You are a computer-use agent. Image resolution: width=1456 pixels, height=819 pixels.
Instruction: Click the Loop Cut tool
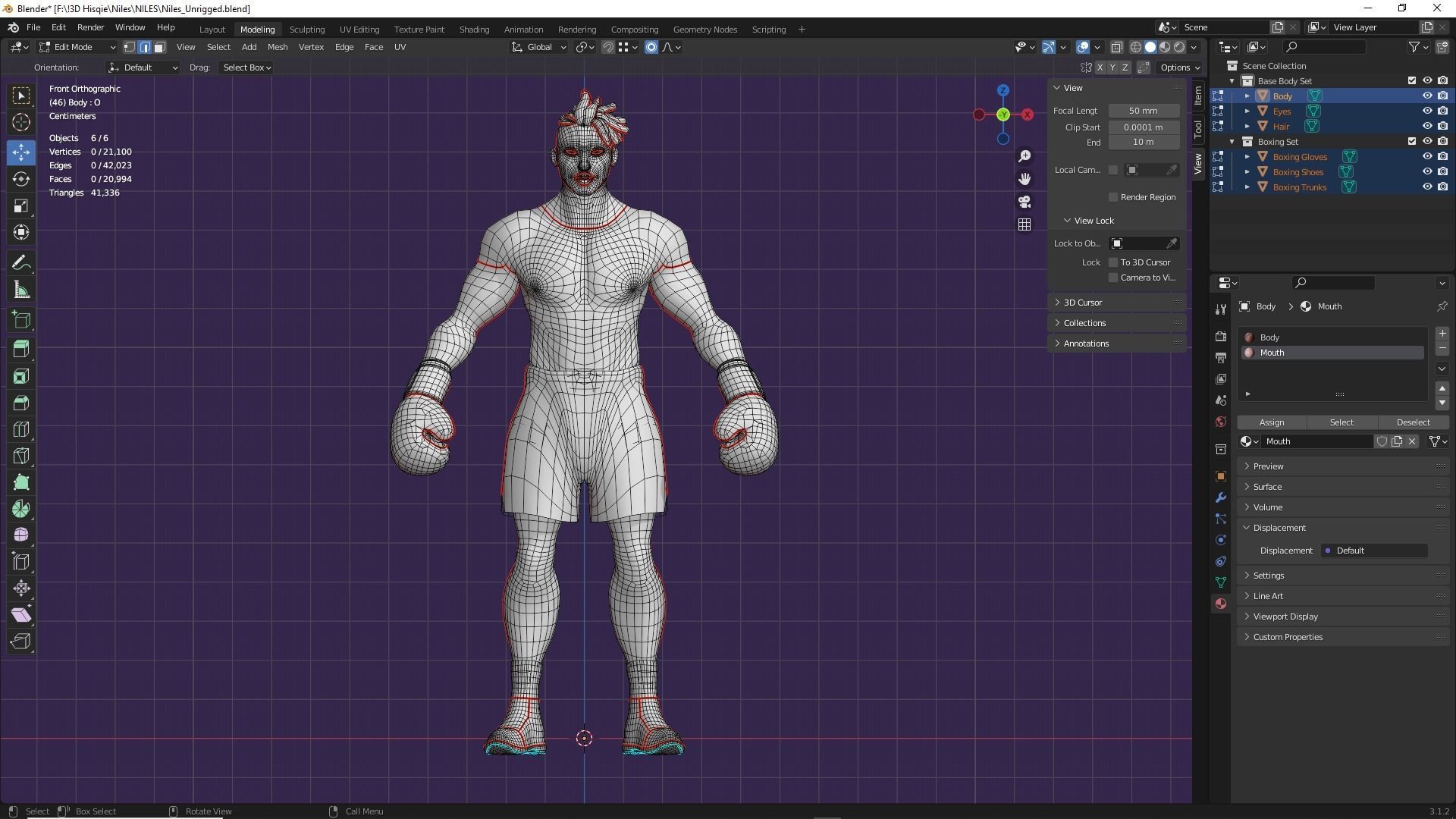[x=21, y=429]
